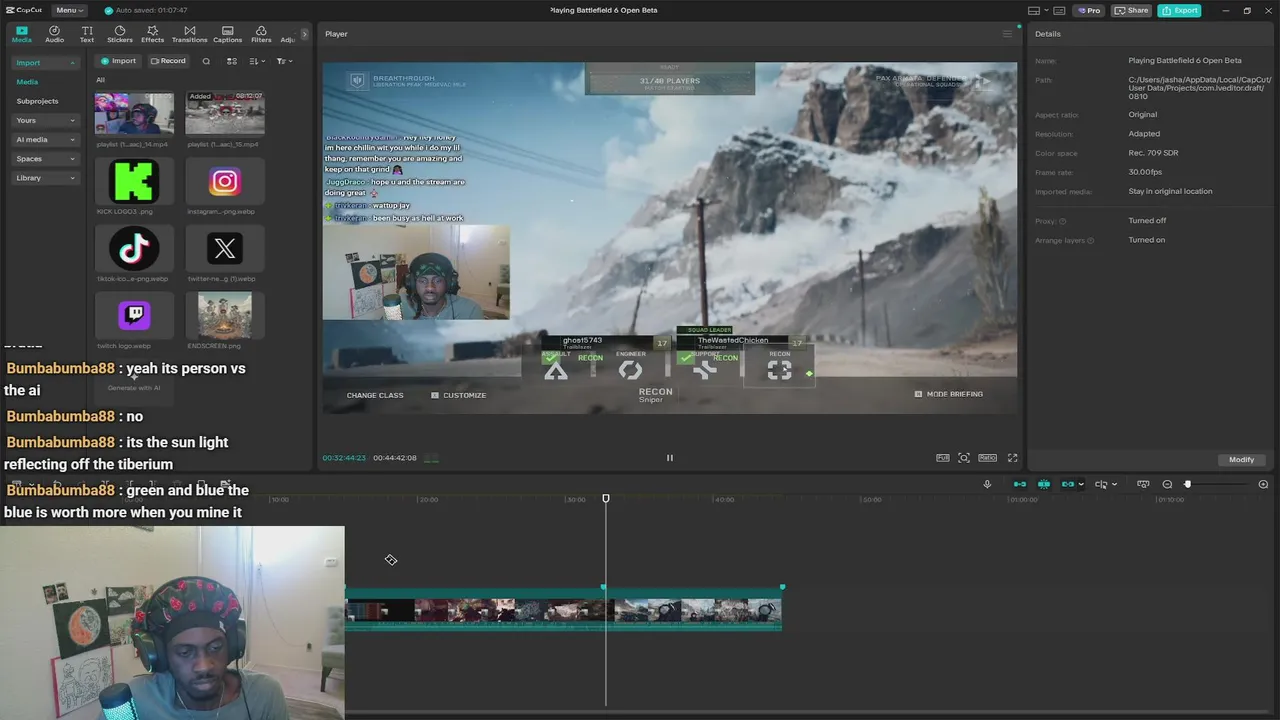Click the green Import button
The width and height of the screenshot is (1280, 720).
point(119,61)
